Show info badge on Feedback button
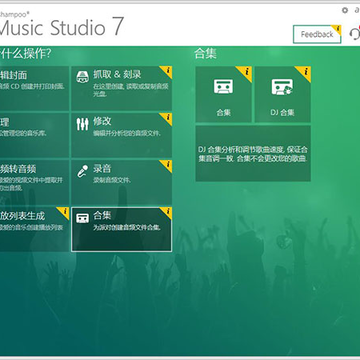 (x=337, y=29)
